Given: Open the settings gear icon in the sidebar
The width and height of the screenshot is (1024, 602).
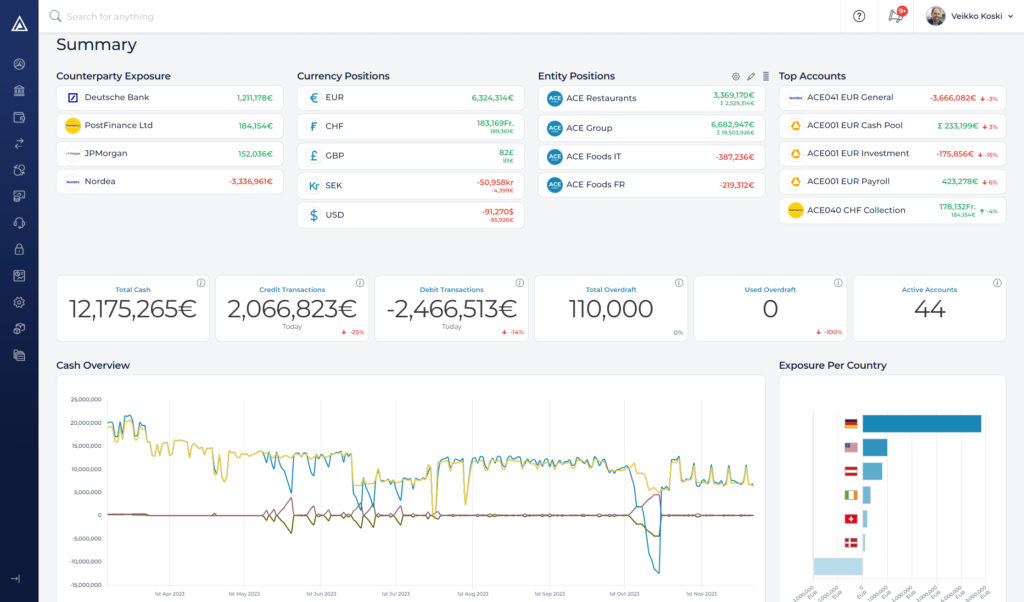Looking at the screenshot, I should pyautogui.click(x=19, y=302).
